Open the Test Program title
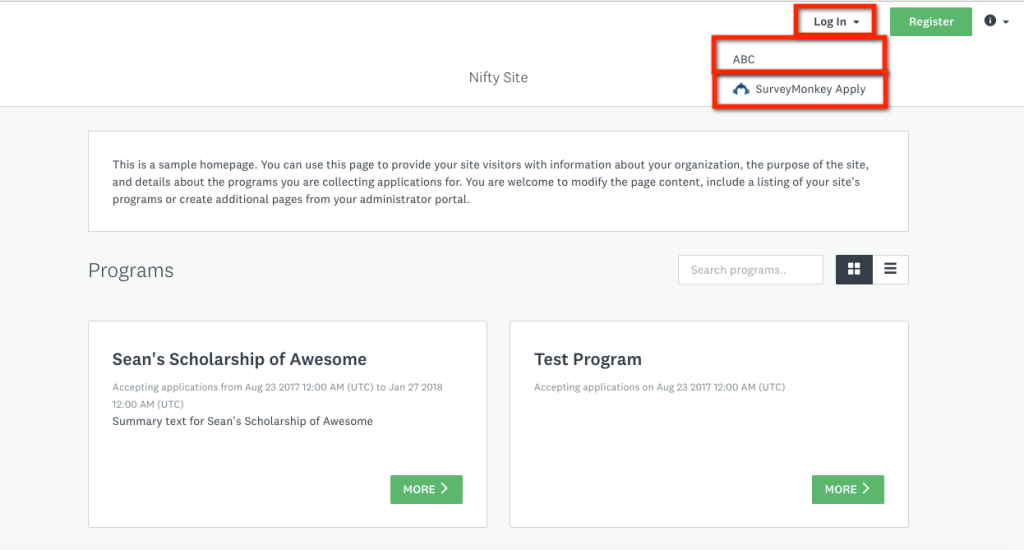The height and width of the screenshot is (550, 1024). [588, 359]
